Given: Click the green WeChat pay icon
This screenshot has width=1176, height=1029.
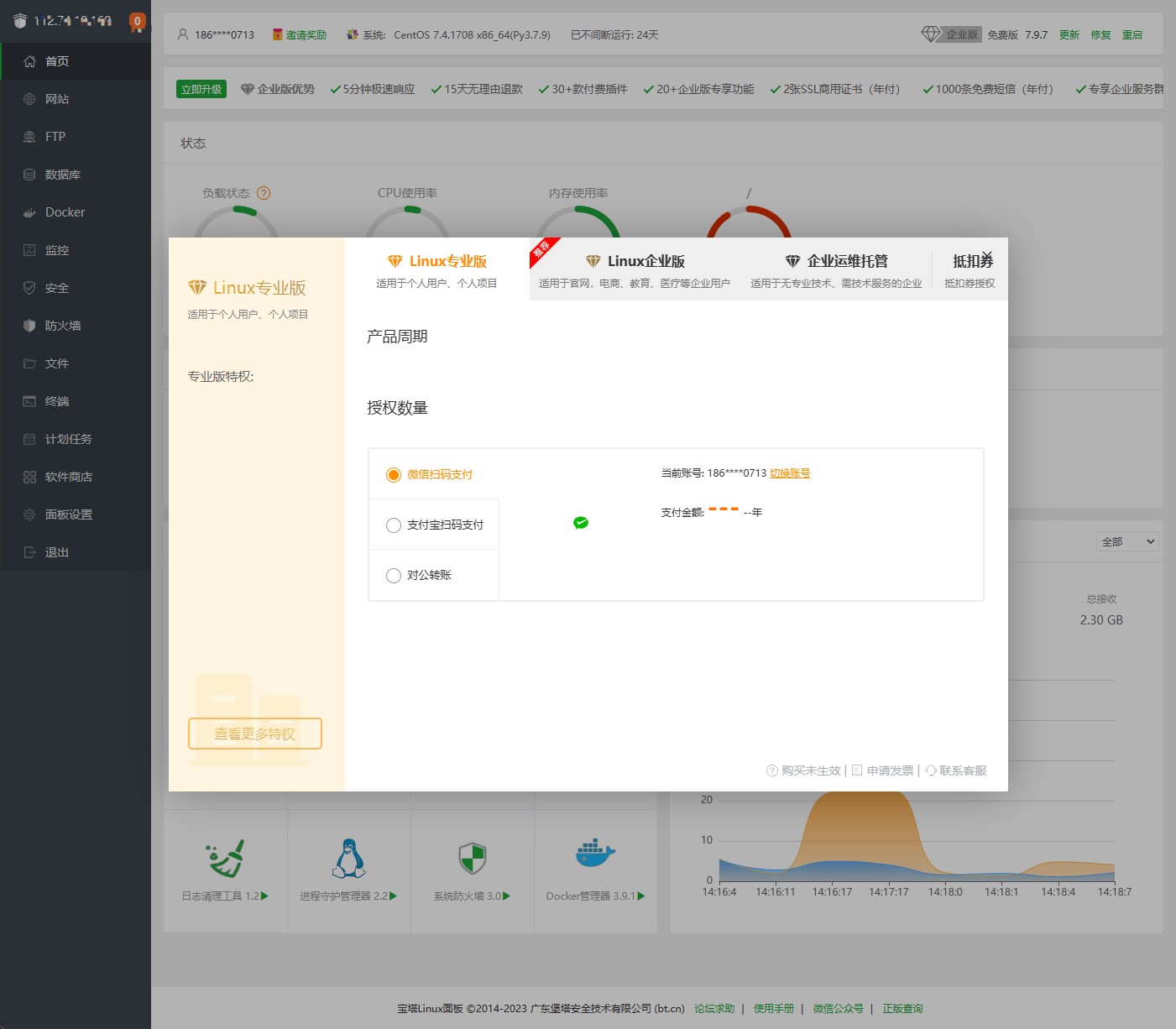Looking at the screenshot, I should [581, 523].
